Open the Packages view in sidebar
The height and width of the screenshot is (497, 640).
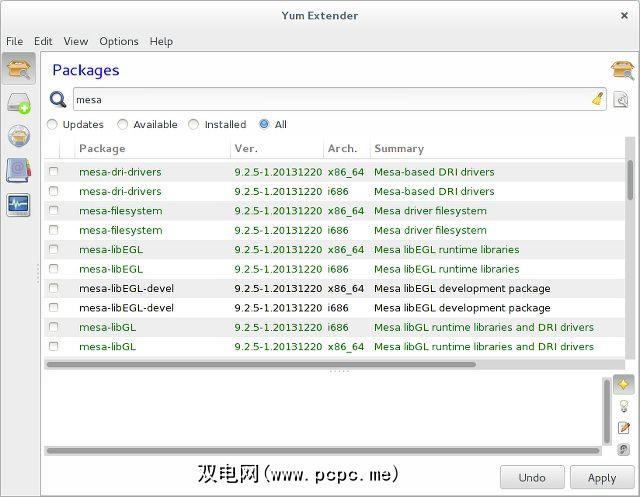[19, 69]
